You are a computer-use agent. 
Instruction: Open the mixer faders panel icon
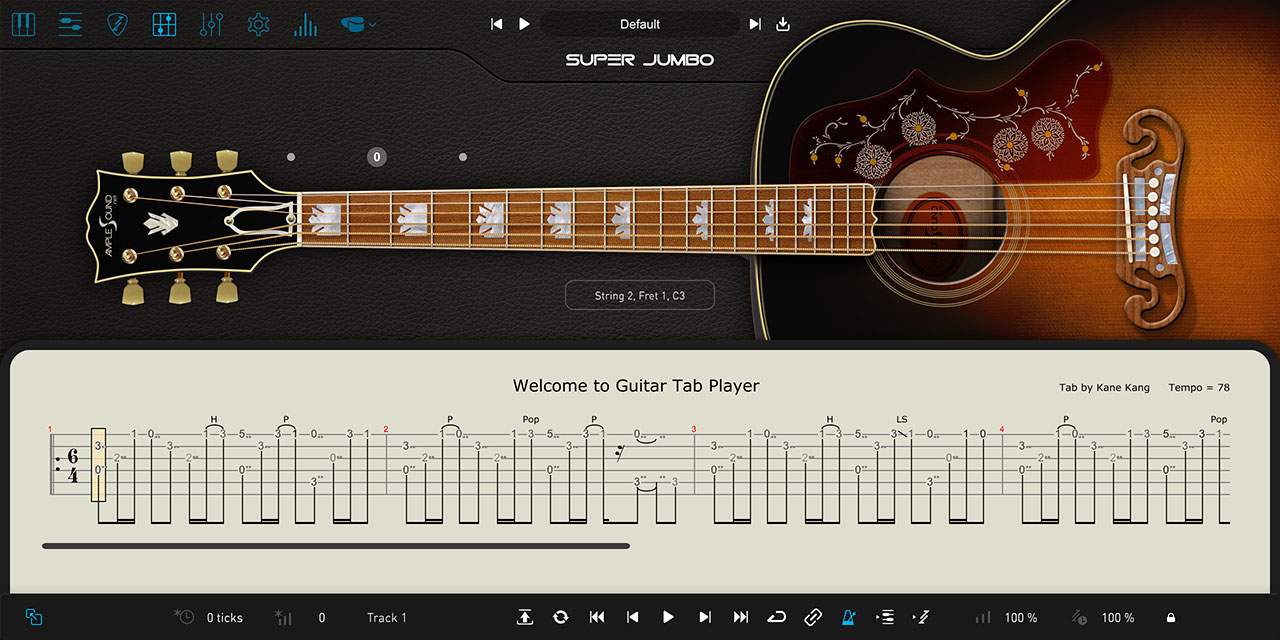tap(211, 24)
